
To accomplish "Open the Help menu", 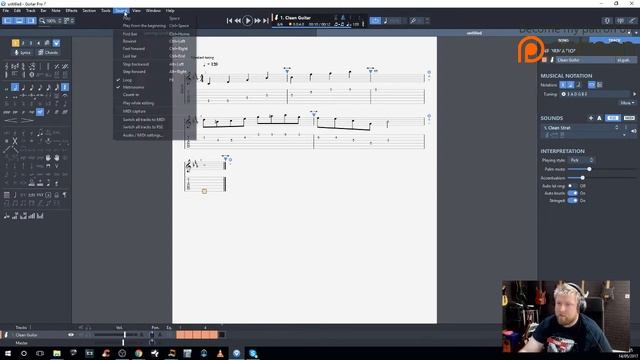I will [170, 11].
